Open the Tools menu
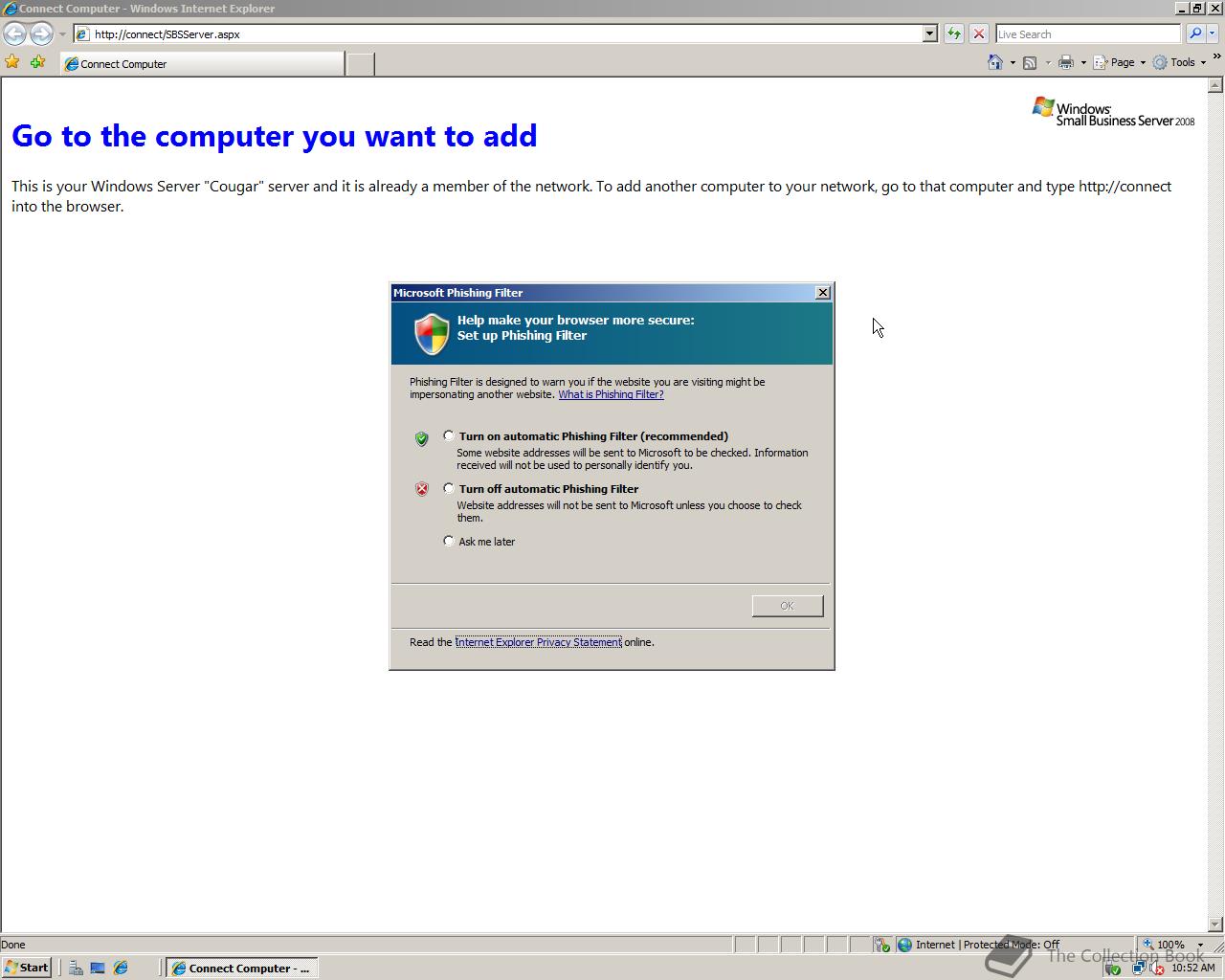The width and height of the screenshot is (1225, 980). pyautogui.click(x=1179, y=62)
